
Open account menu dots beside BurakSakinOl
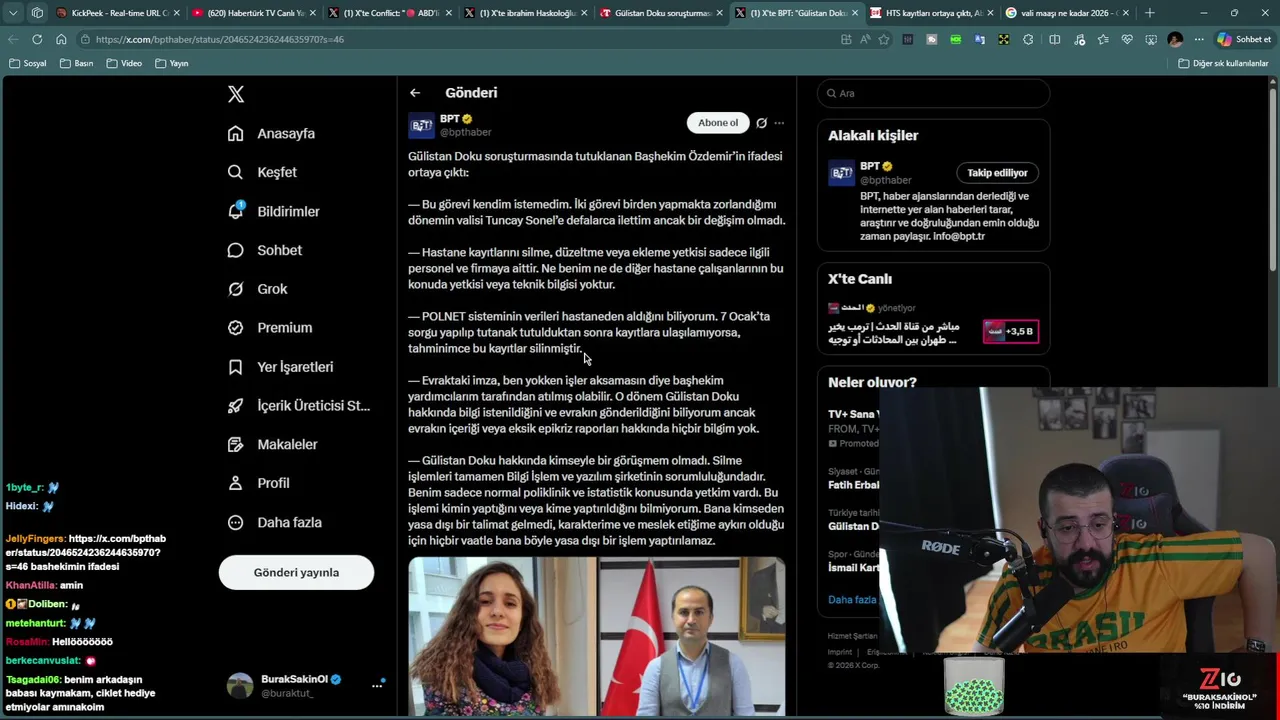(x=377, y=686)
